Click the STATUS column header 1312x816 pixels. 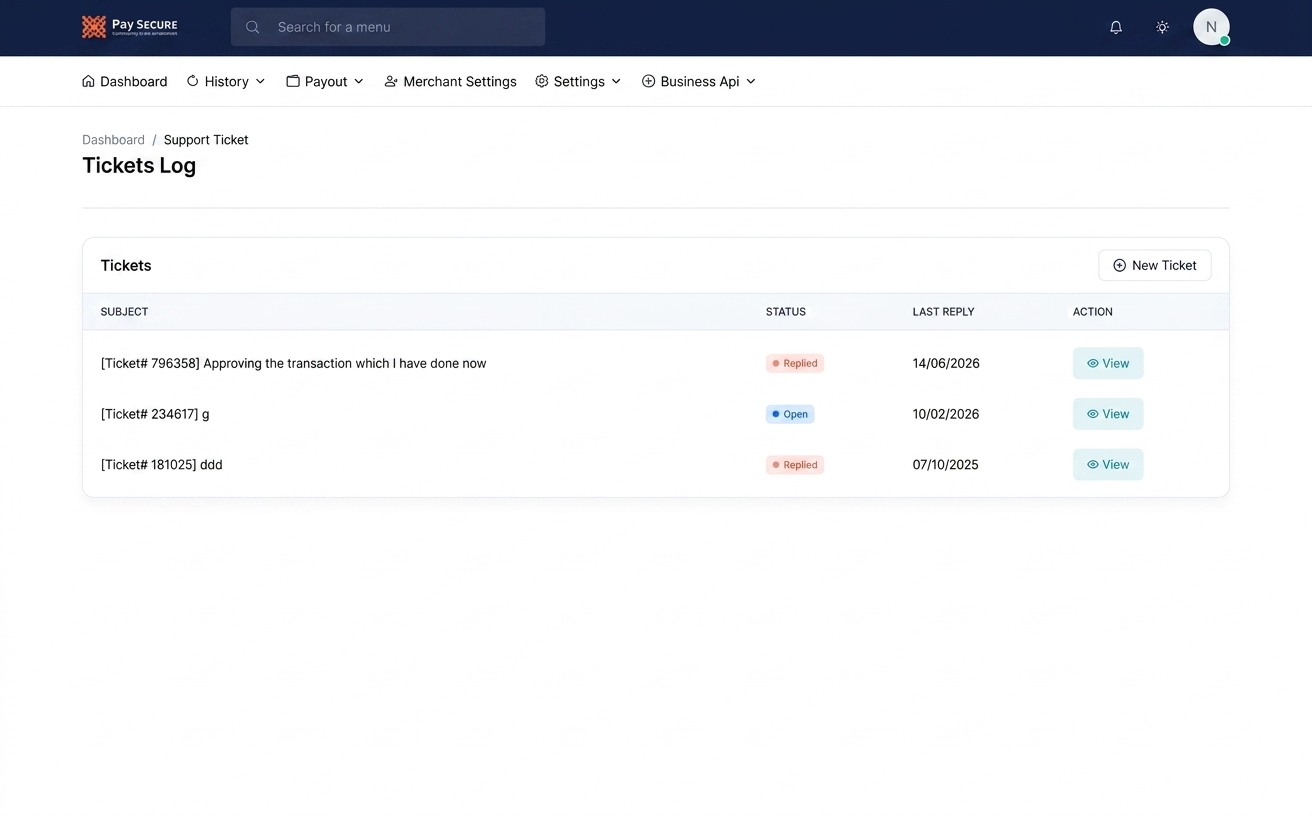tap(786, 312)
